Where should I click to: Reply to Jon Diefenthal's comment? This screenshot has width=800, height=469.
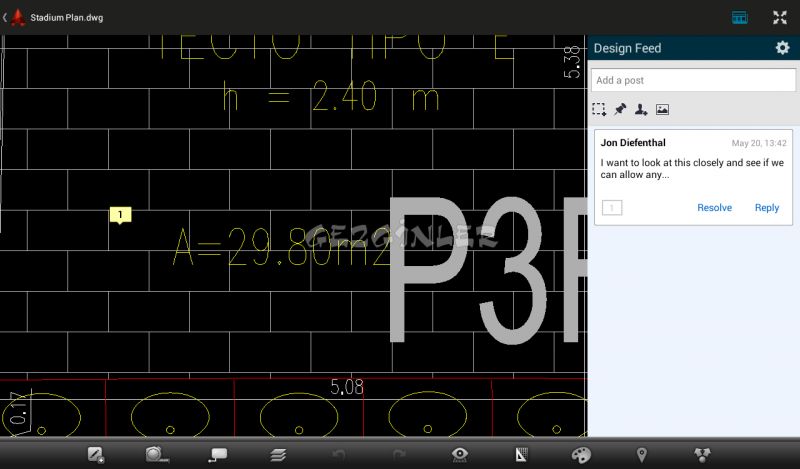pos(767,208)
